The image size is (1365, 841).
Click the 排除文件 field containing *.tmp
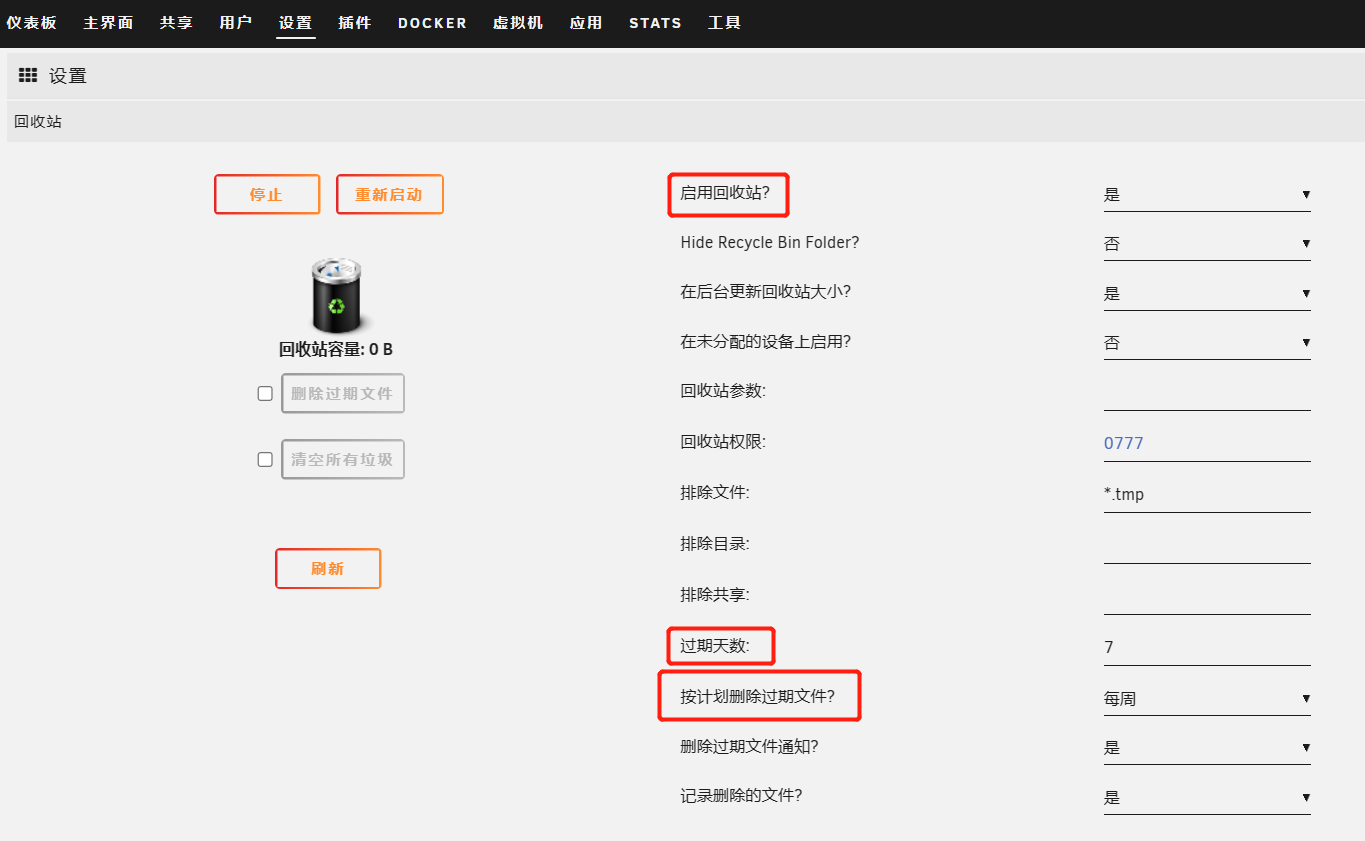point(1206,494)
